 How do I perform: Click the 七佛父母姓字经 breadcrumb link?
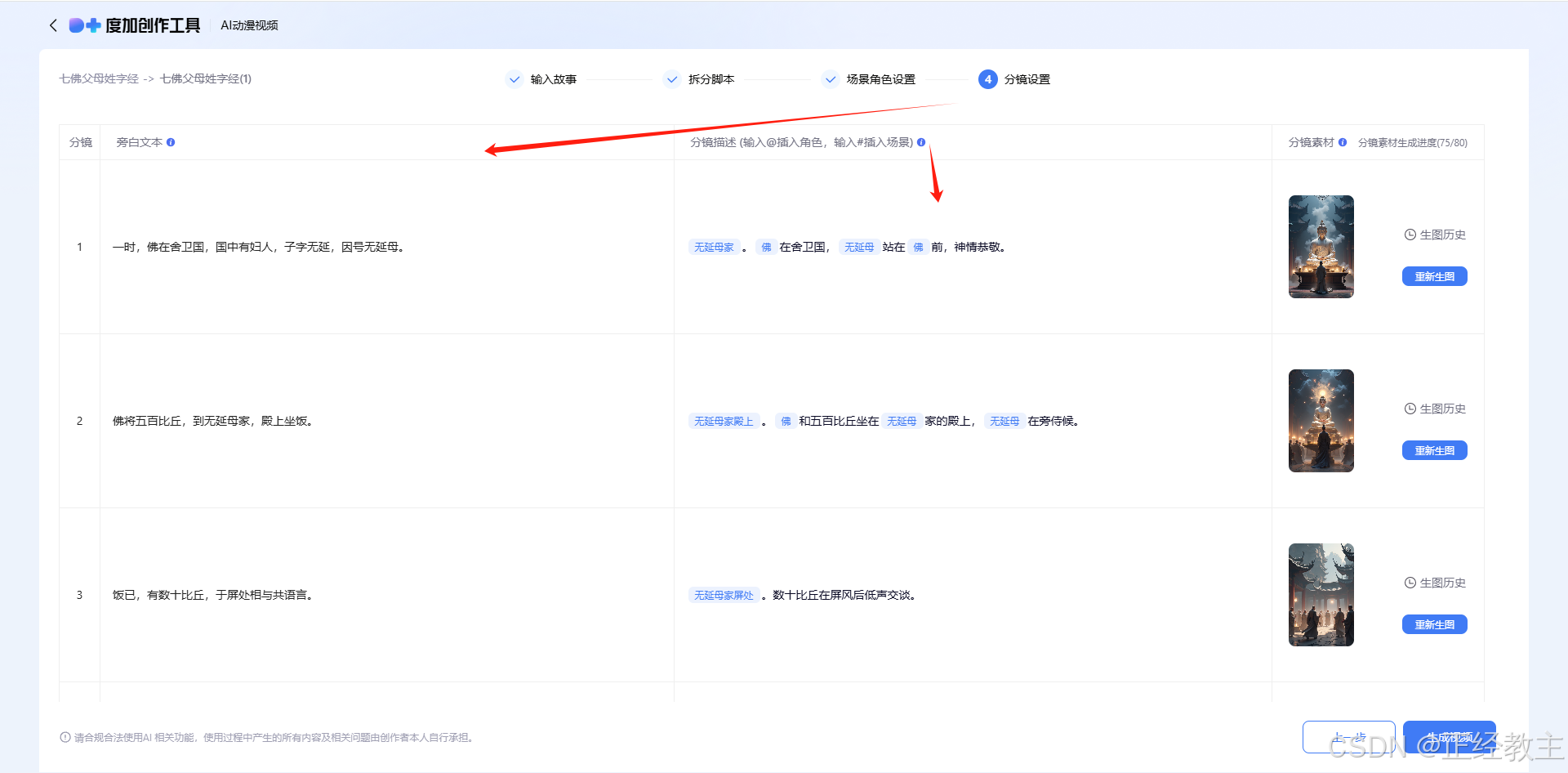[99, 78]
